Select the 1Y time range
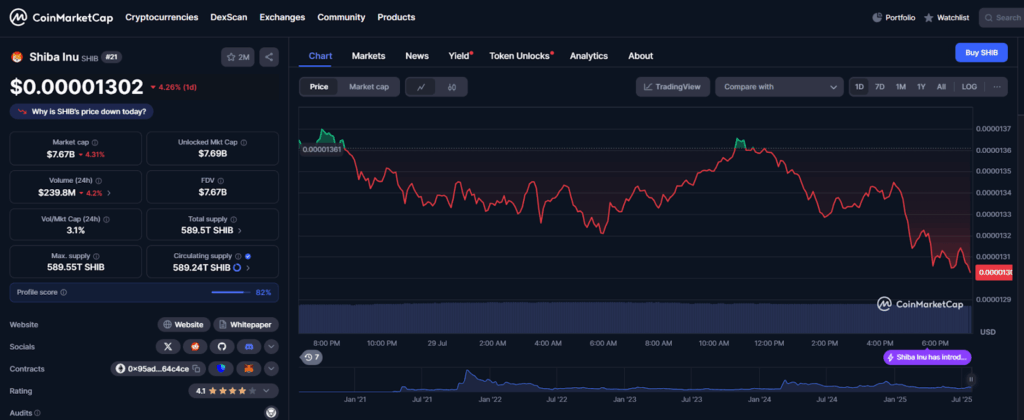The width and height of the screenshot is (1024, 420). pyautogui.click(x=921, y=87)
